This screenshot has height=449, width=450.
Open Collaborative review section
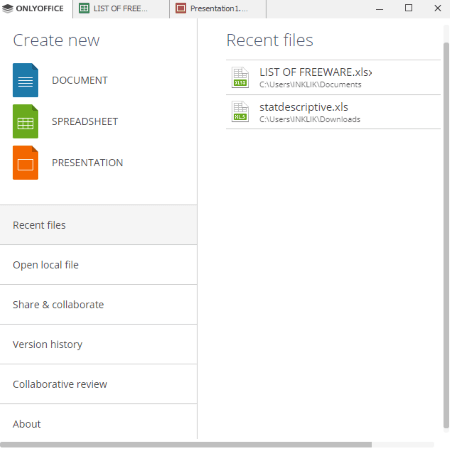pyautogui.click(x=98, y=384)
